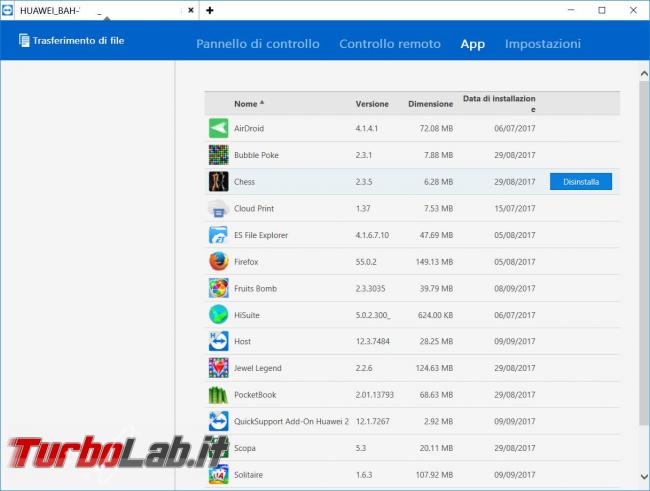Open Trasferimento di file
Image resolution: width=650 pixels, height=491 pixels.
pyautogui.click(x=71, y=41)
